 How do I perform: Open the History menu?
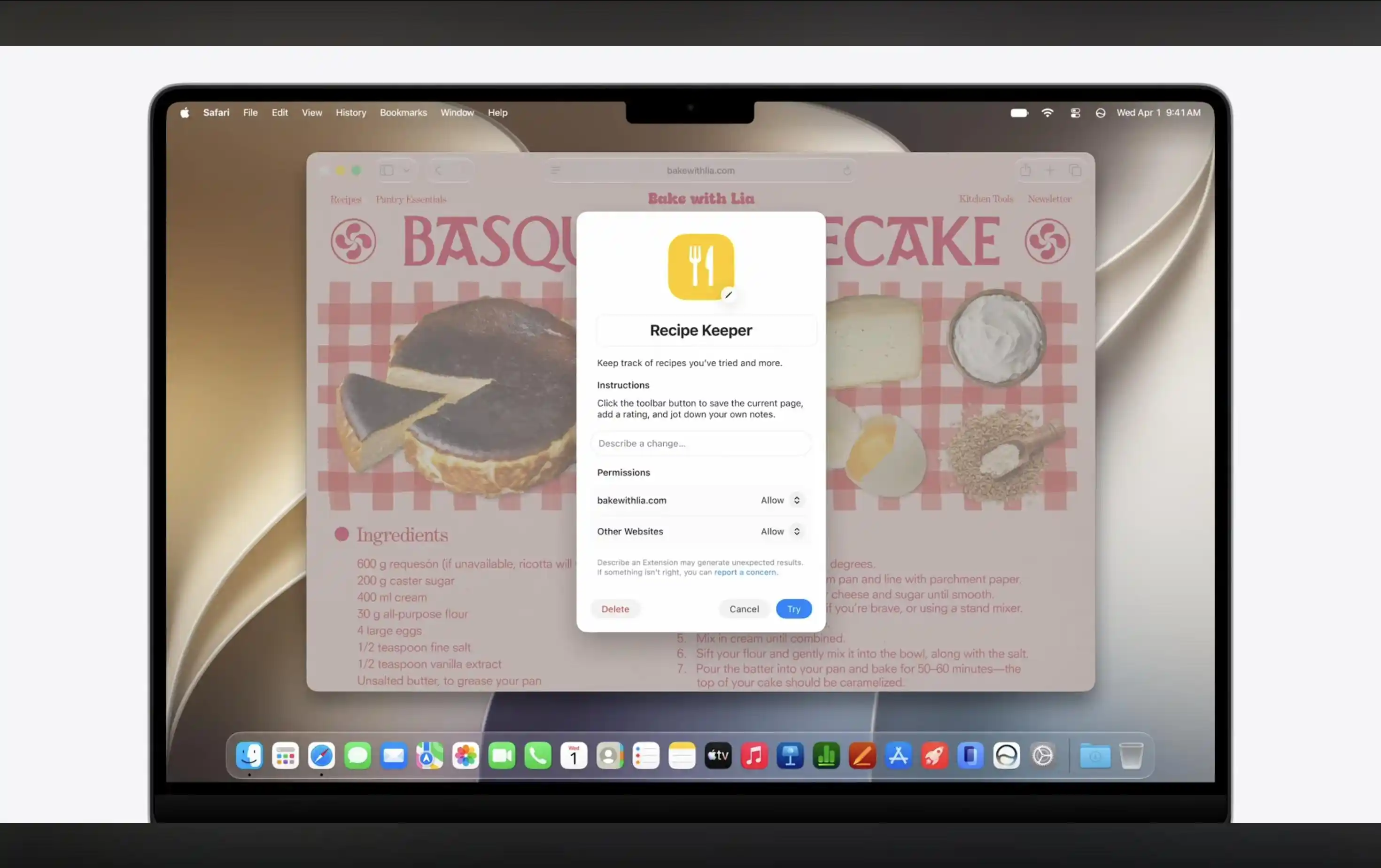(x=351, y=113)
